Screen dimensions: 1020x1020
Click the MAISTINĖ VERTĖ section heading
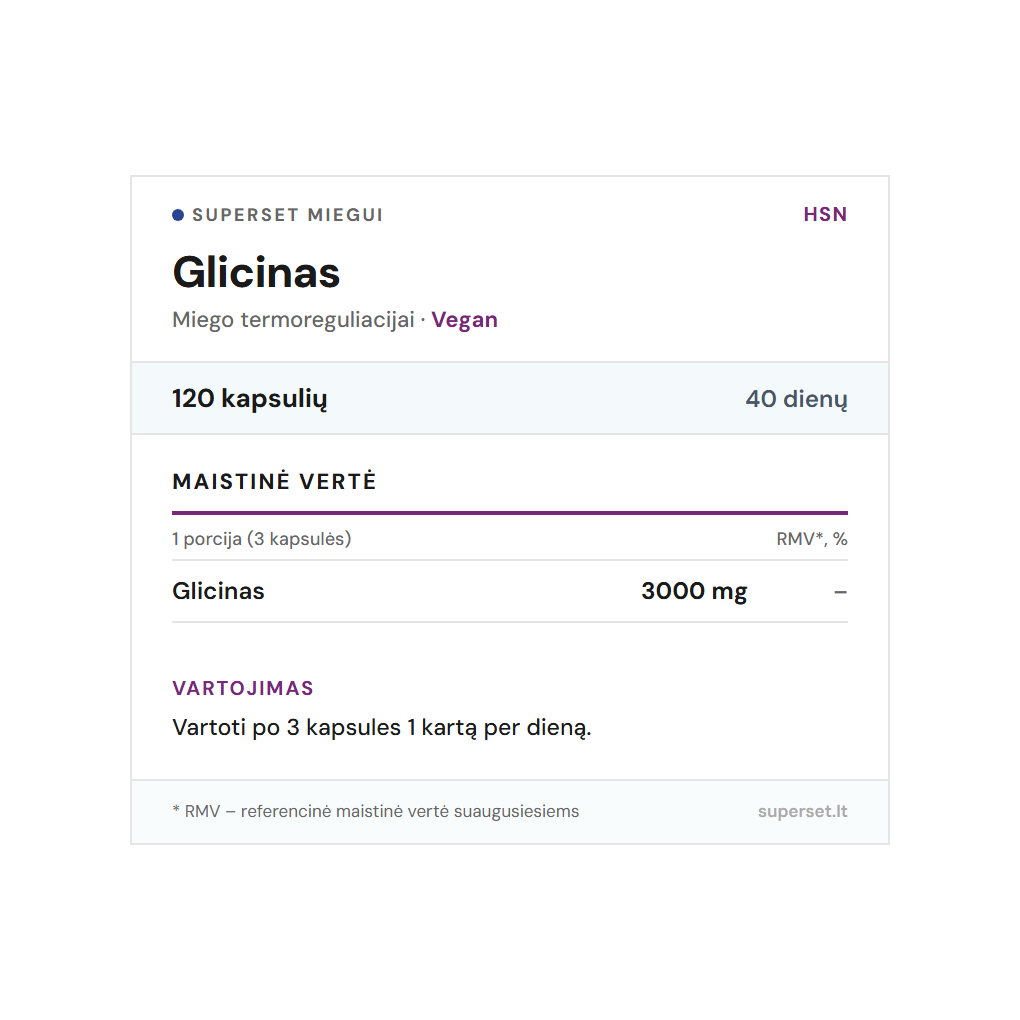pos(274,481)
